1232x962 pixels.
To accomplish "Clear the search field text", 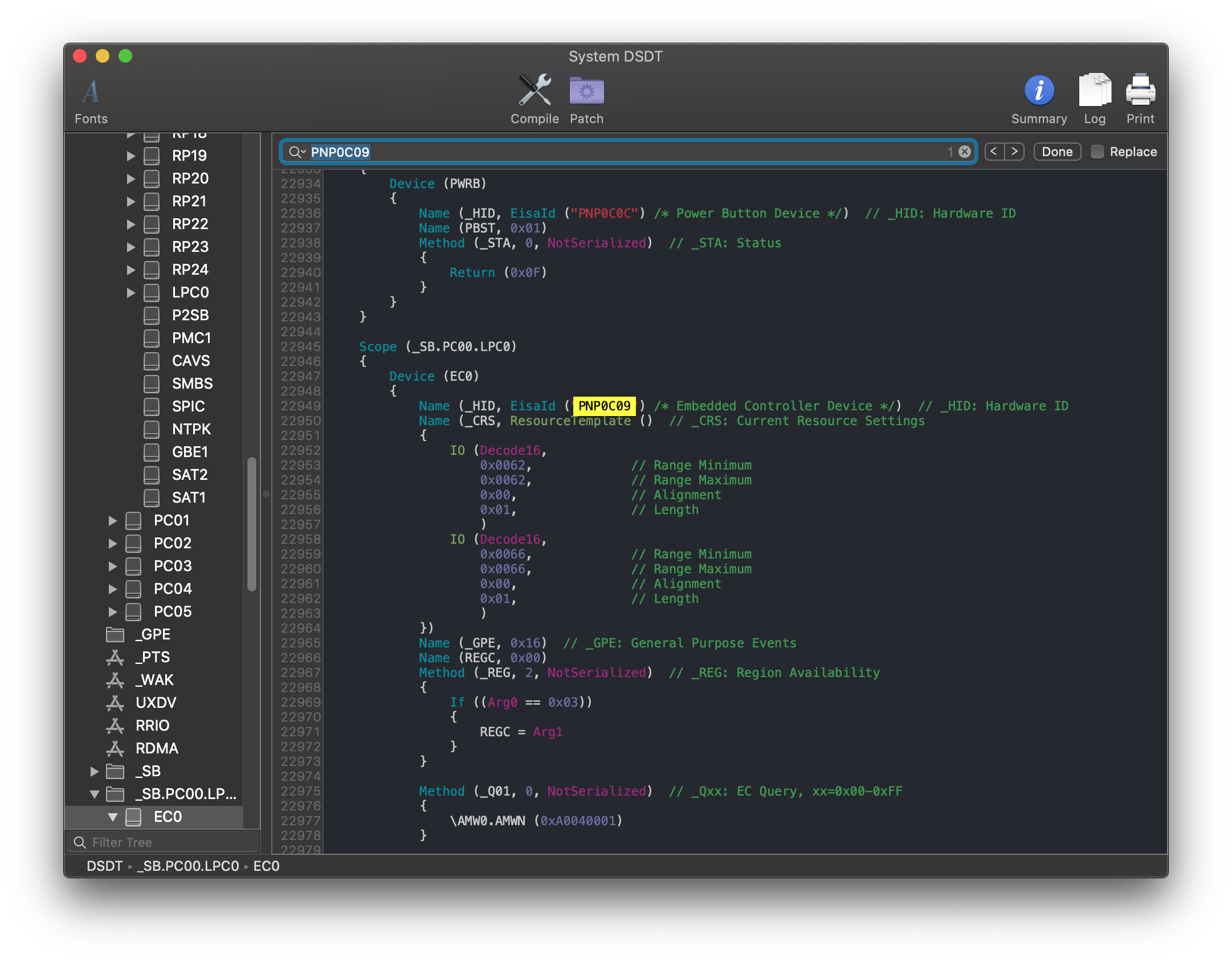I will pyautogui.click(x=965, y=152).
